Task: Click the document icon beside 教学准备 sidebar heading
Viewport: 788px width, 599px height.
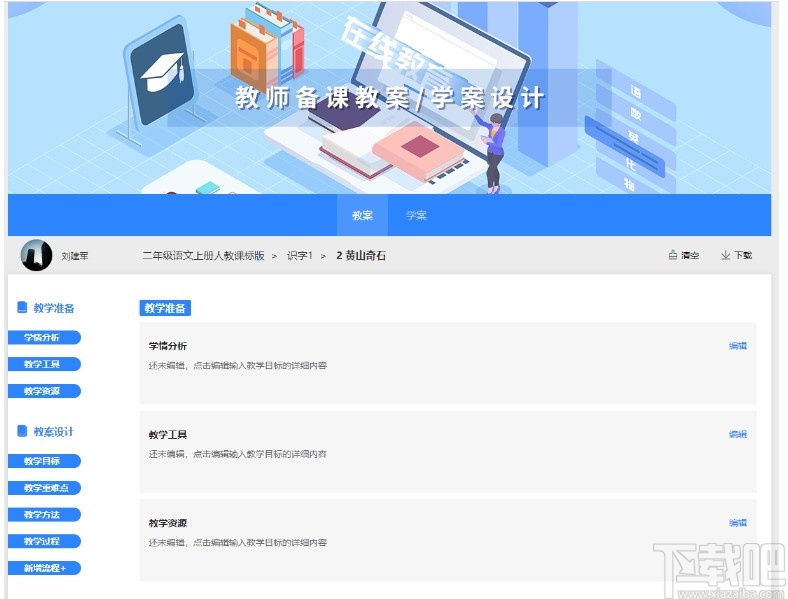Action: click(x=22, y=307)
